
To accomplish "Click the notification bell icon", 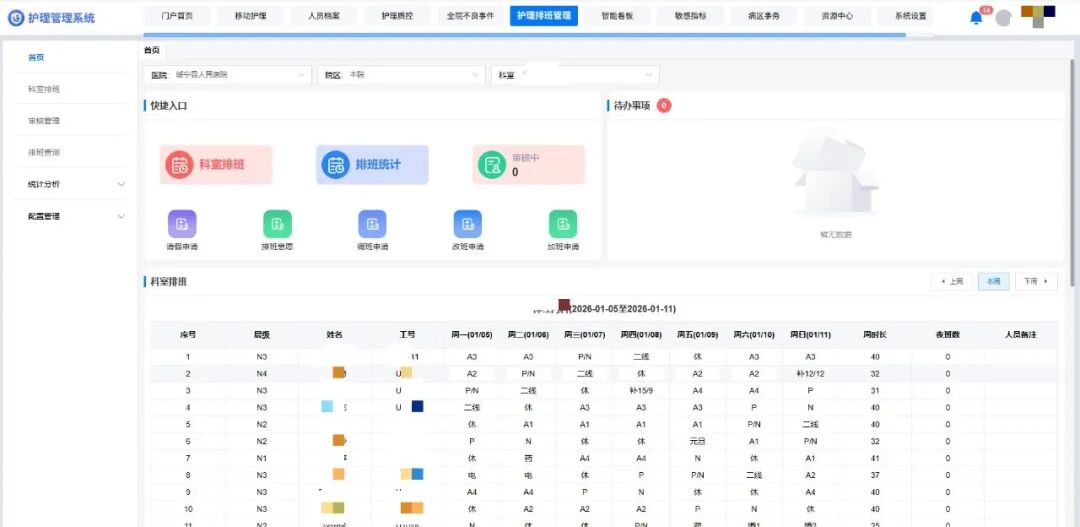I will 976,17.
